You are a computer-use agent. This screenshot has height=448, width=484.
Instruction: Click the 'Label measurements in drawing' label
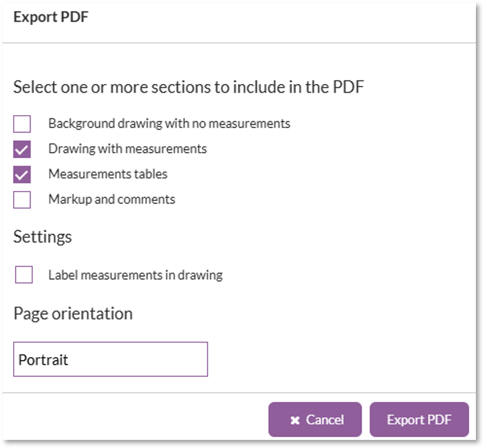click(136, 275)
